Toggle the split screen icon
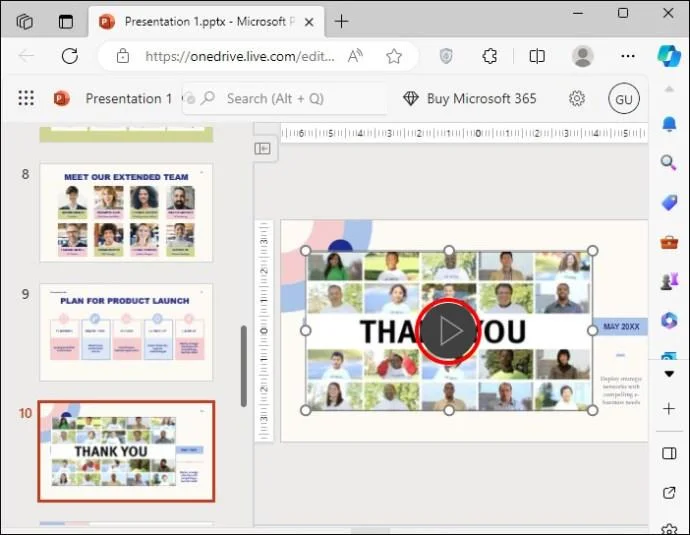The image size is (690, 535). pos(537,56)
